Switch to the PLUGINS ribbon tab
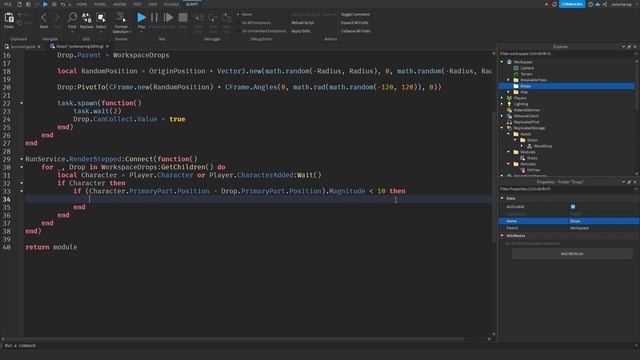 click(x=171, y=4)
